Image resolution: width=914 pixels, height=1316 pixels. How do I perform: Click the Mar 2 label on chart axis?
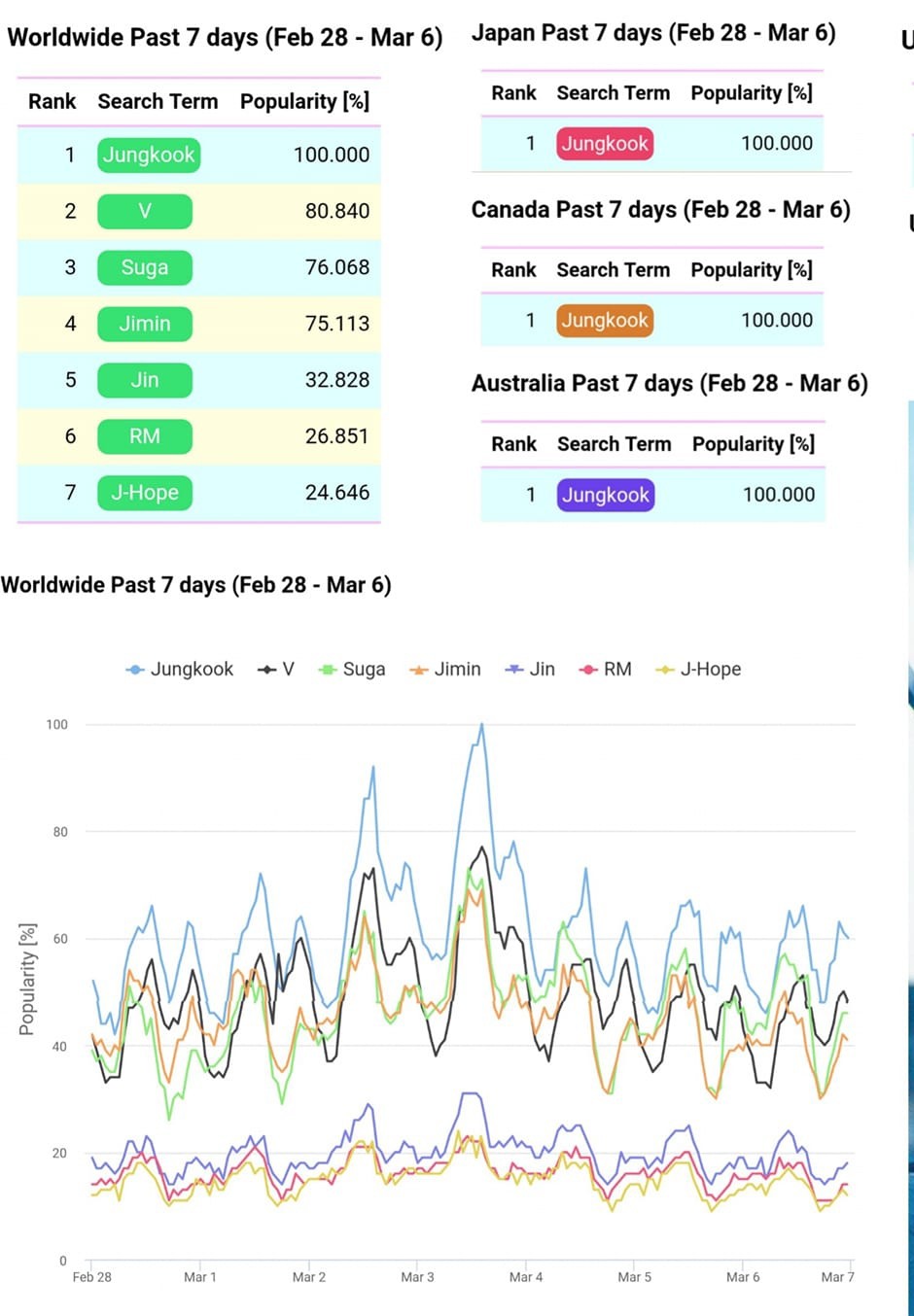pyautogui.click(x=309, y=1277)
